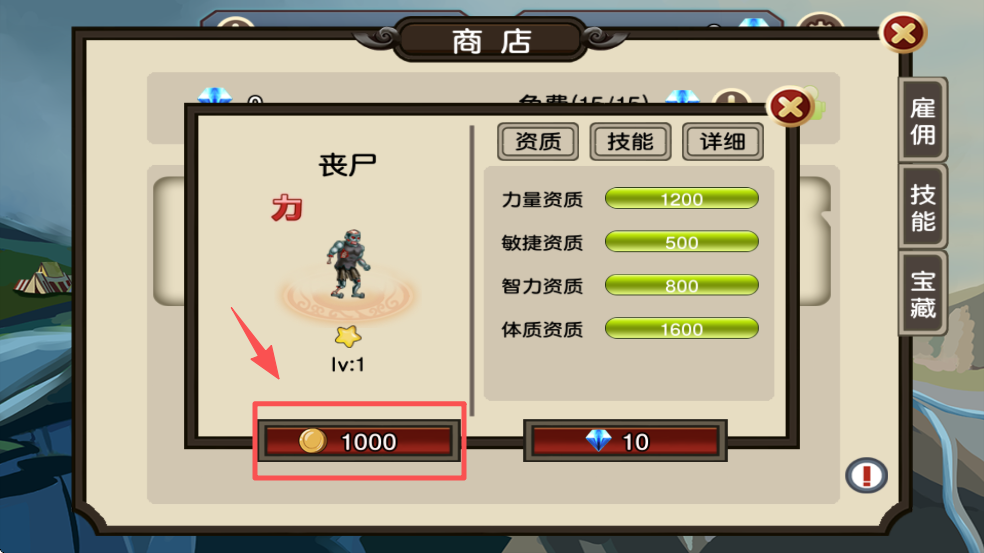Click the red exclamation info icon

coord(866,475)
